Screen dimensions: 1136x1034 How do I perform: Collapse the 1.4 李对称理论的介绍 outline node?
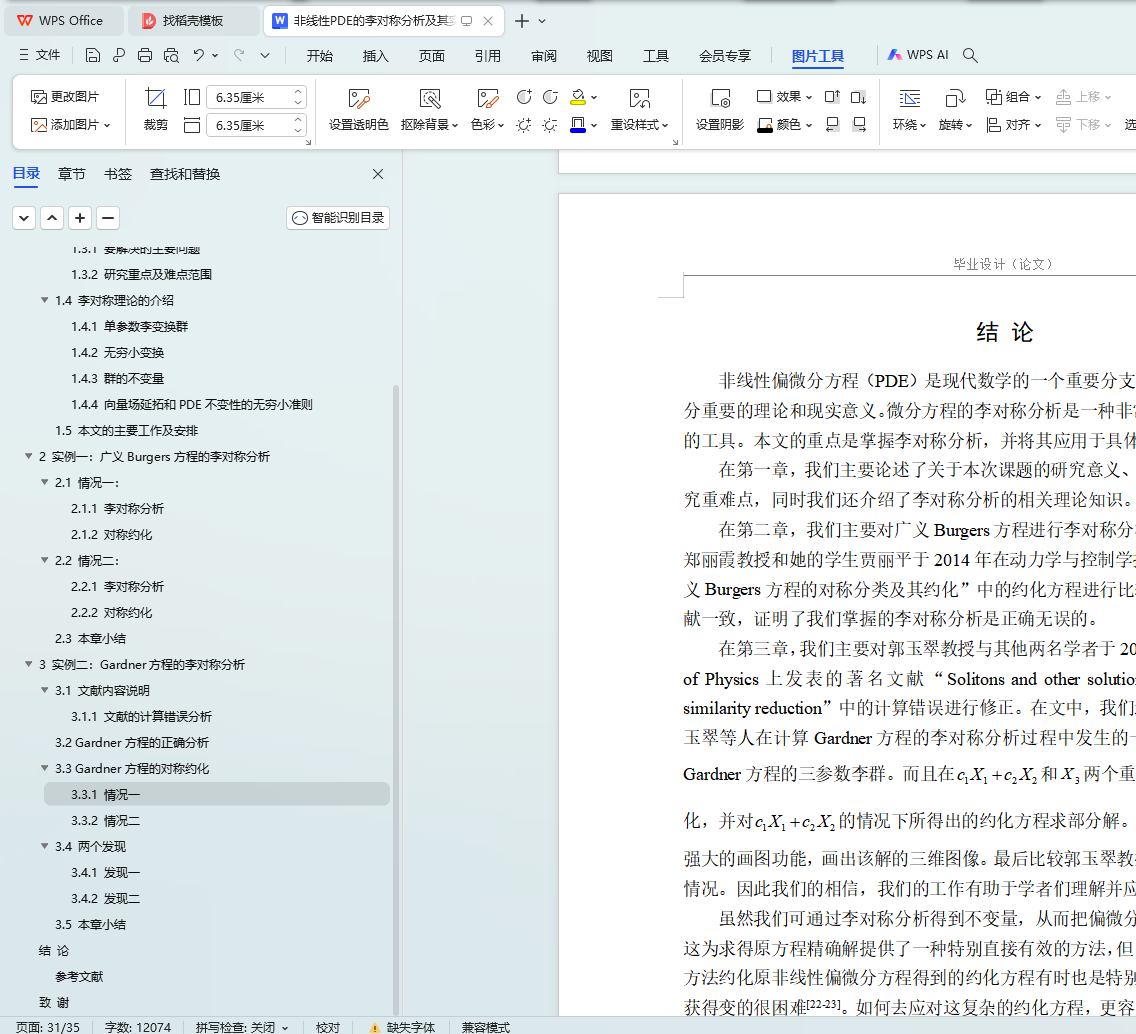click(45, 300)
